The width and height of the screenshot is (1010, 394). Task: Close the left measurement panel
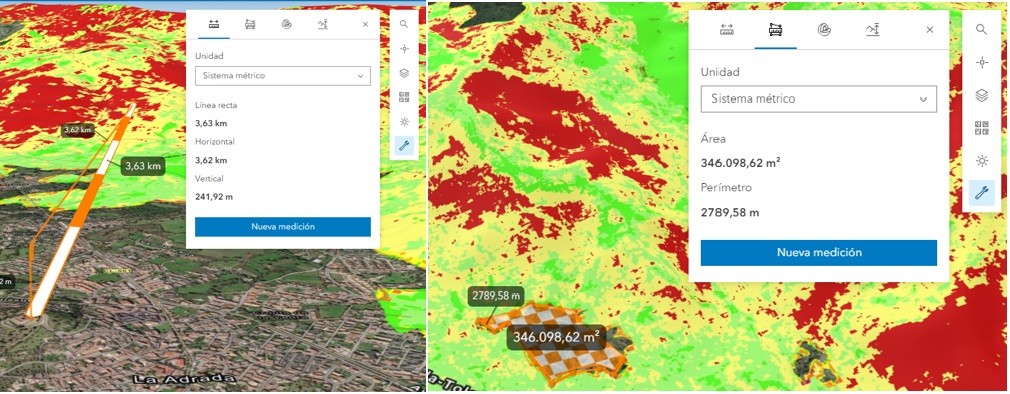coord(365,24)
